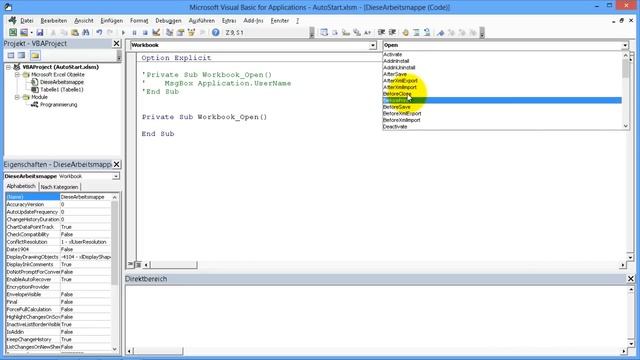
Task: Open the Workbook object dropdown
Action: [x=373, y=45]
